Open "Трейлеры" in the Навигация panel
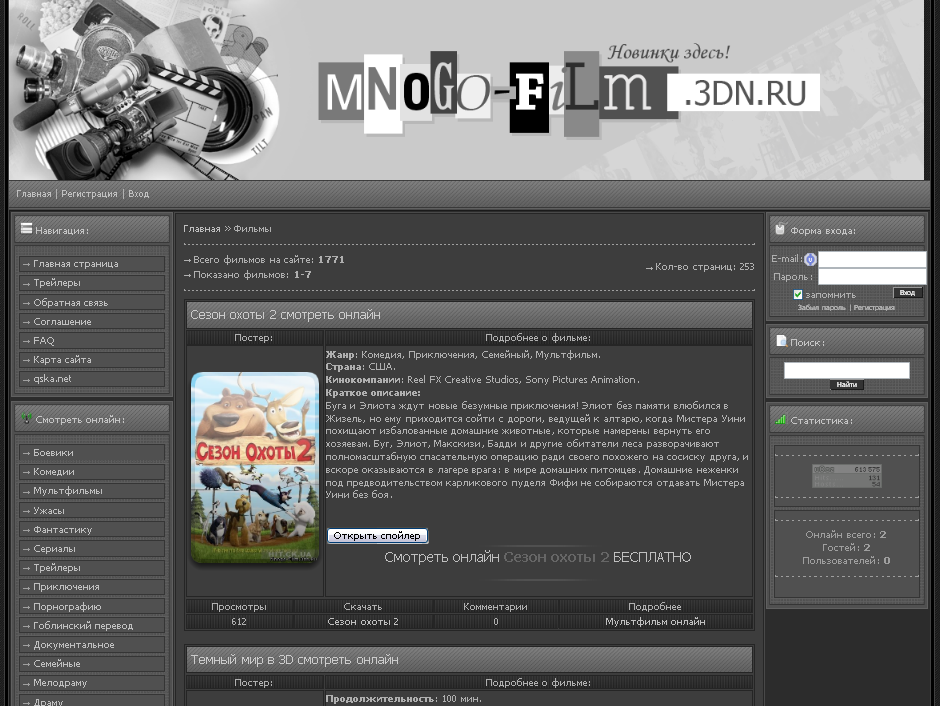940x706 pixels. click(x=92, y=283)
